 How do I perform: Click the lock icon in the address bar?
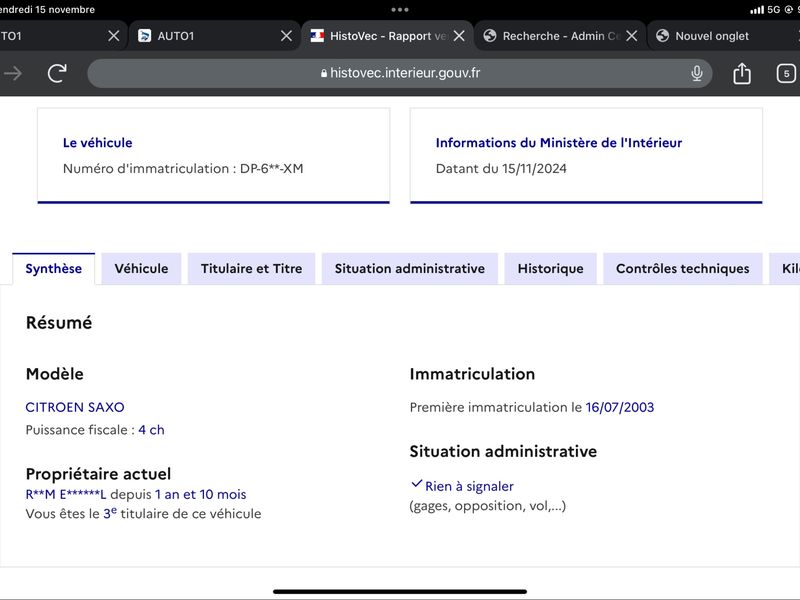tap(323, 73)
